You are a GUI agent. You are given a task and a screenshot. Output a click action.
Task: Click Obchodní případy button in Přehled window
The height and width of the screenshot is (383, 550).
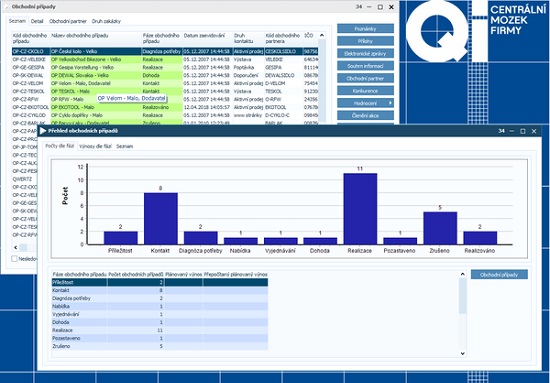tap(499, 275)
